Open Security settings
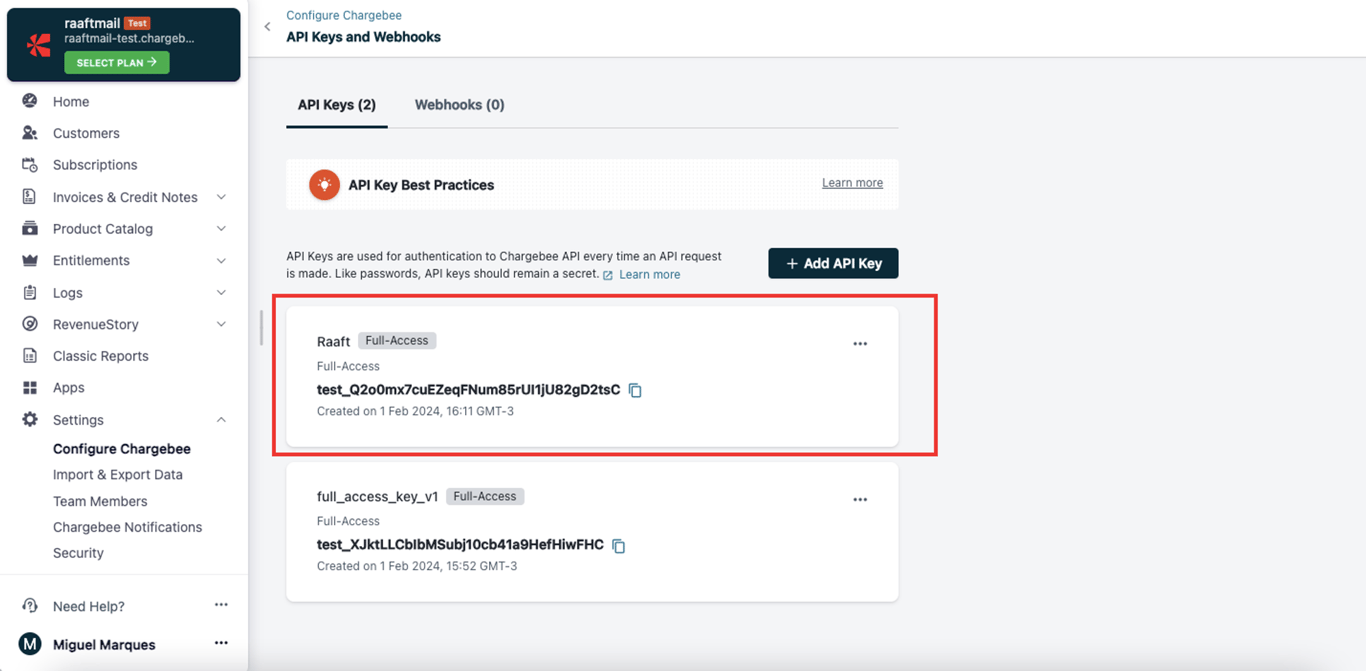The image size is (1366, 671). [x=78, y=553]
